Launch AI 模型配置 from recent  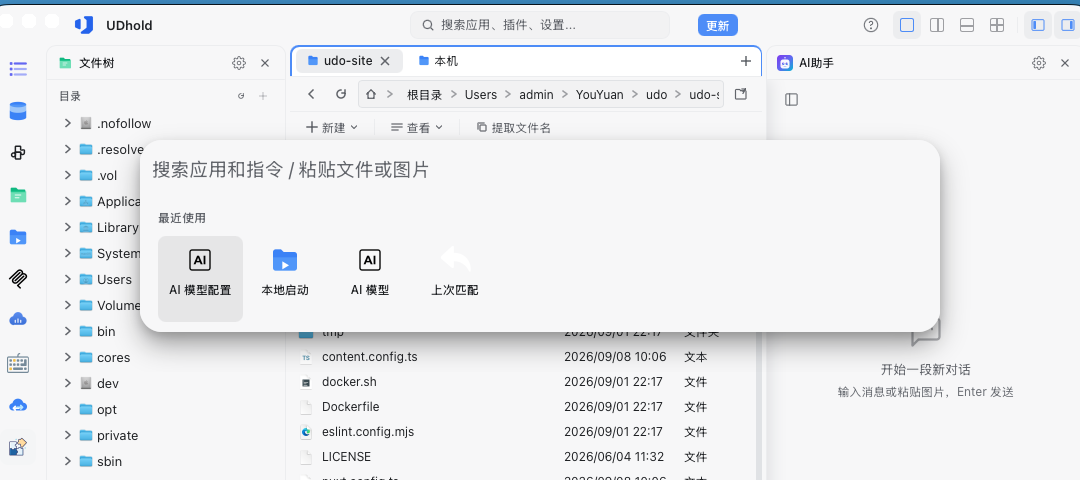200,279
